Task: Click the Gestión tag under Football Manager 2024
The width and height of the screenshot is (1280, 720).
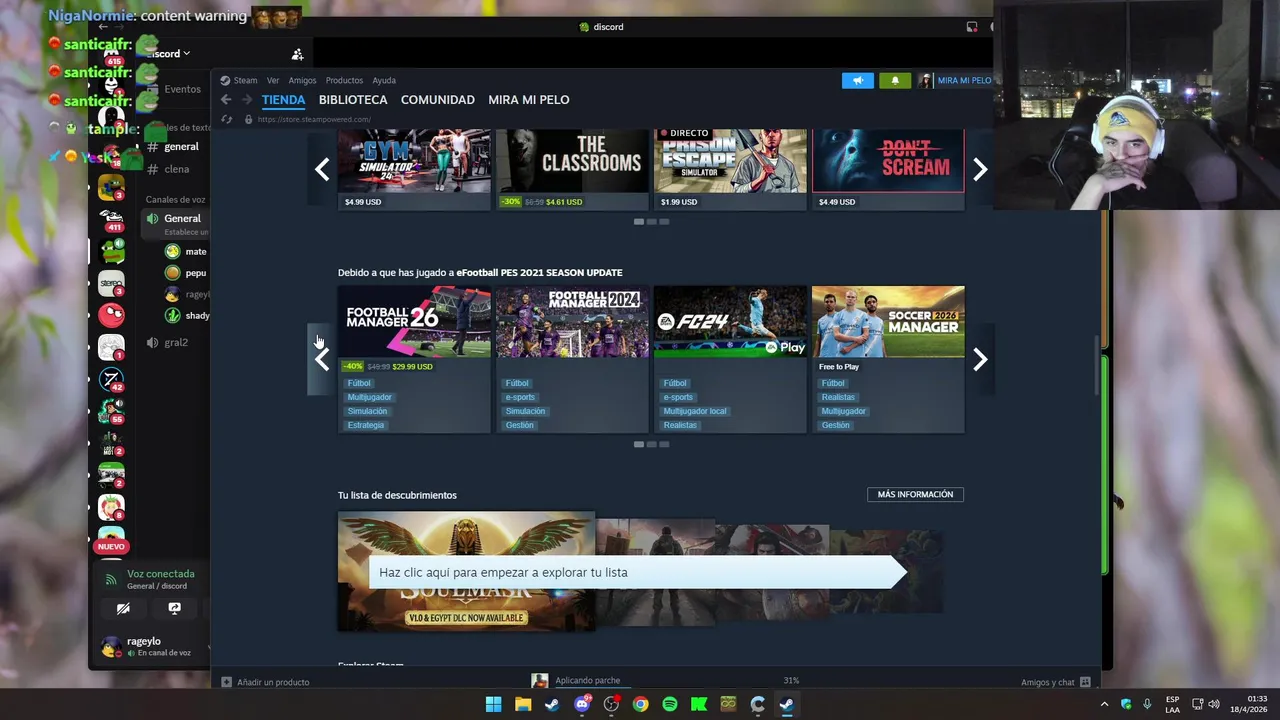Action: click(x=520, y=425)
